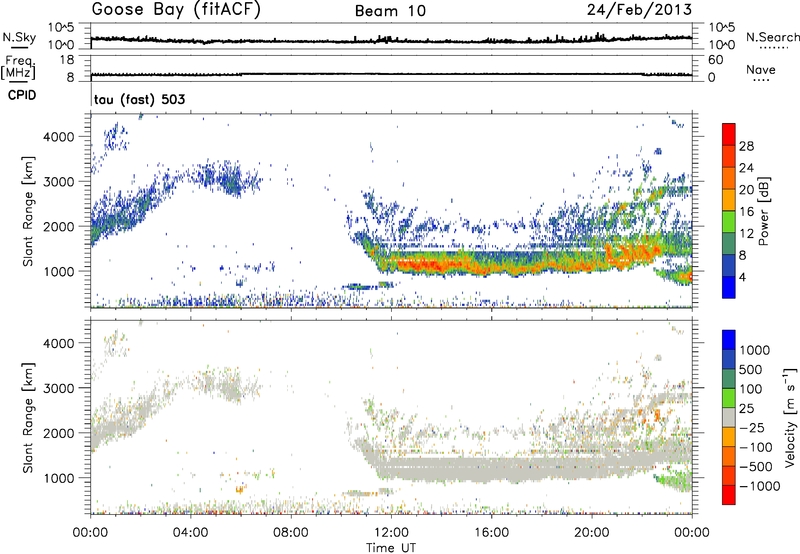Image resolution: width=800 pixels, height=554 pixels.
Task: Pick the red top segment of Power color bar
Action: [x=729, y=135]
